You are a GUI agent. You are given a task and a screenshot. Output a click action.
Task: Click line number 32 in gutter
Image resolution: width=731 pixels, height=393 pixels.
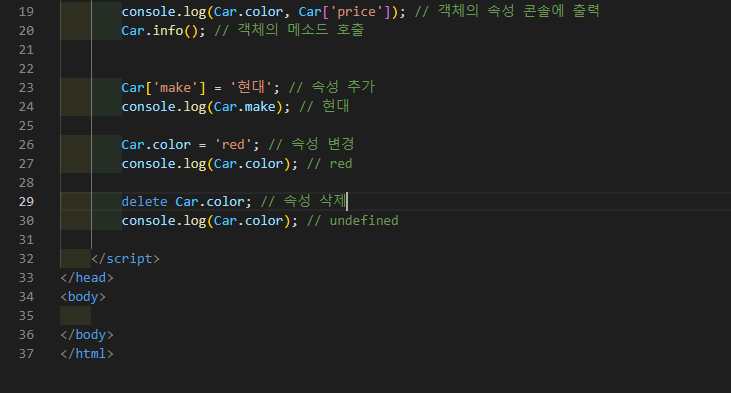[x=26, y=259]
